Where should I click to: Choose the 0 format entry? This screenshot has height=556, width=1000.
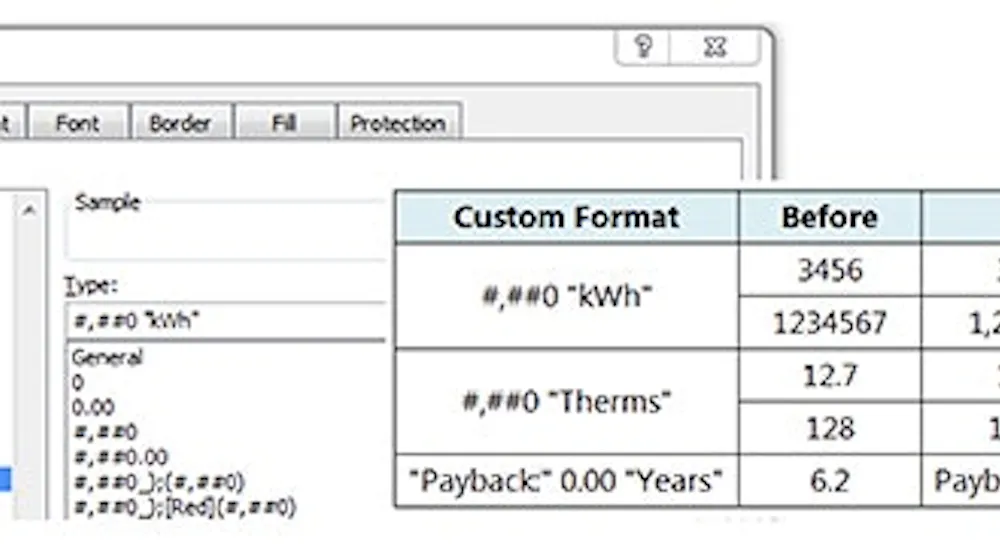[78, 383]
